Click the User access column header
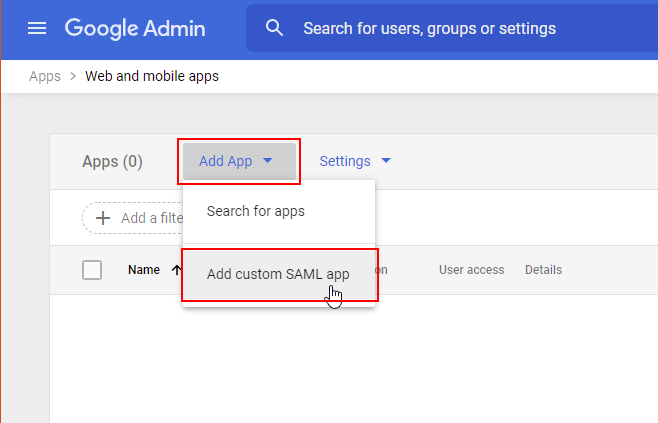 pos(471,270)
